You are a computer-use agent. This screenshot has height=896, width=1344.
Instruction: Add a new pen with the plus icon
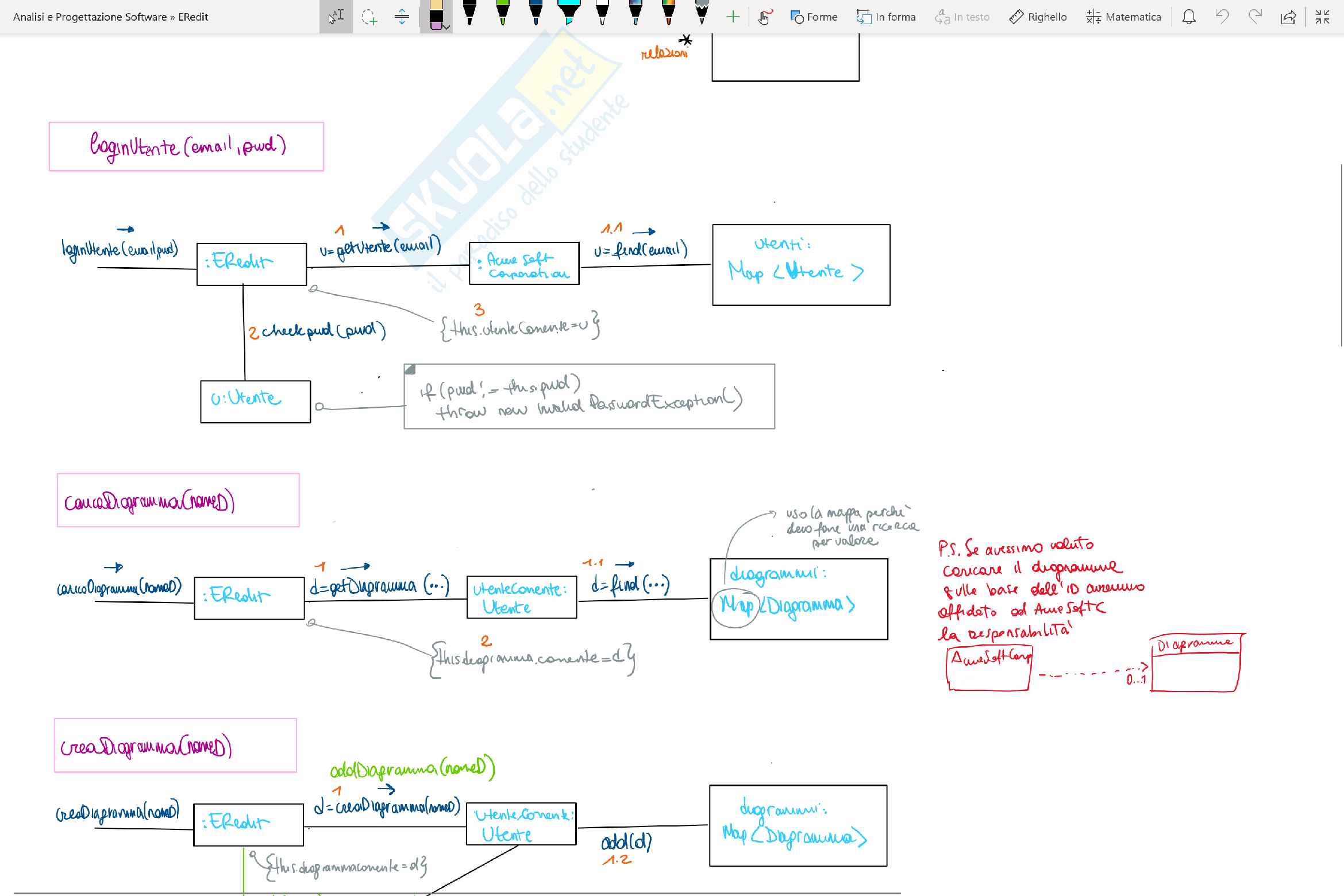coord(733,17)
